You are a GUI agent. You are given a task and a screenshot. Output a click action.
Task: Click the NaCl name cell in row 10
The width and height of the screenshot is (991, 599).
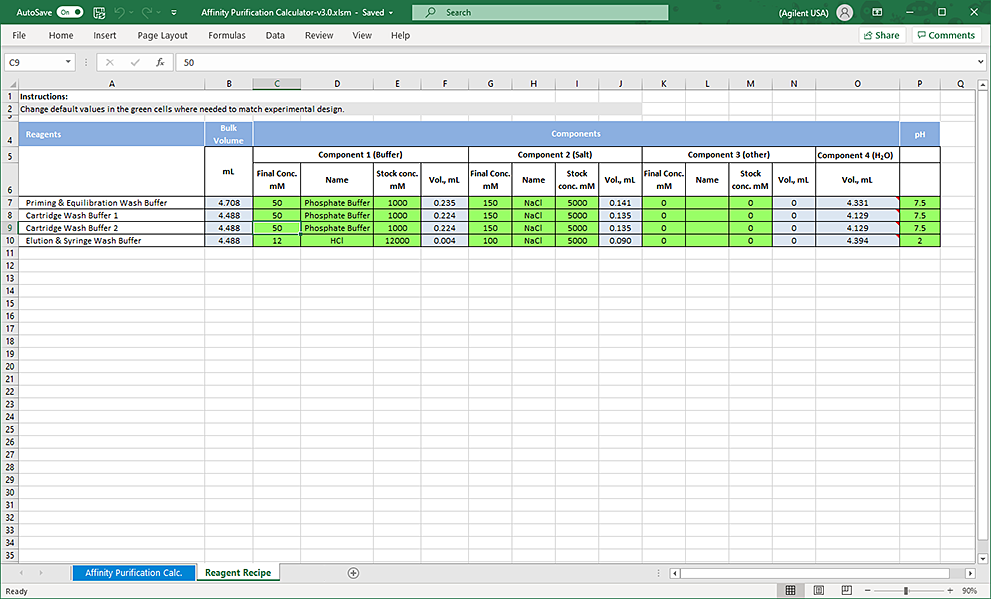point(533,241)
